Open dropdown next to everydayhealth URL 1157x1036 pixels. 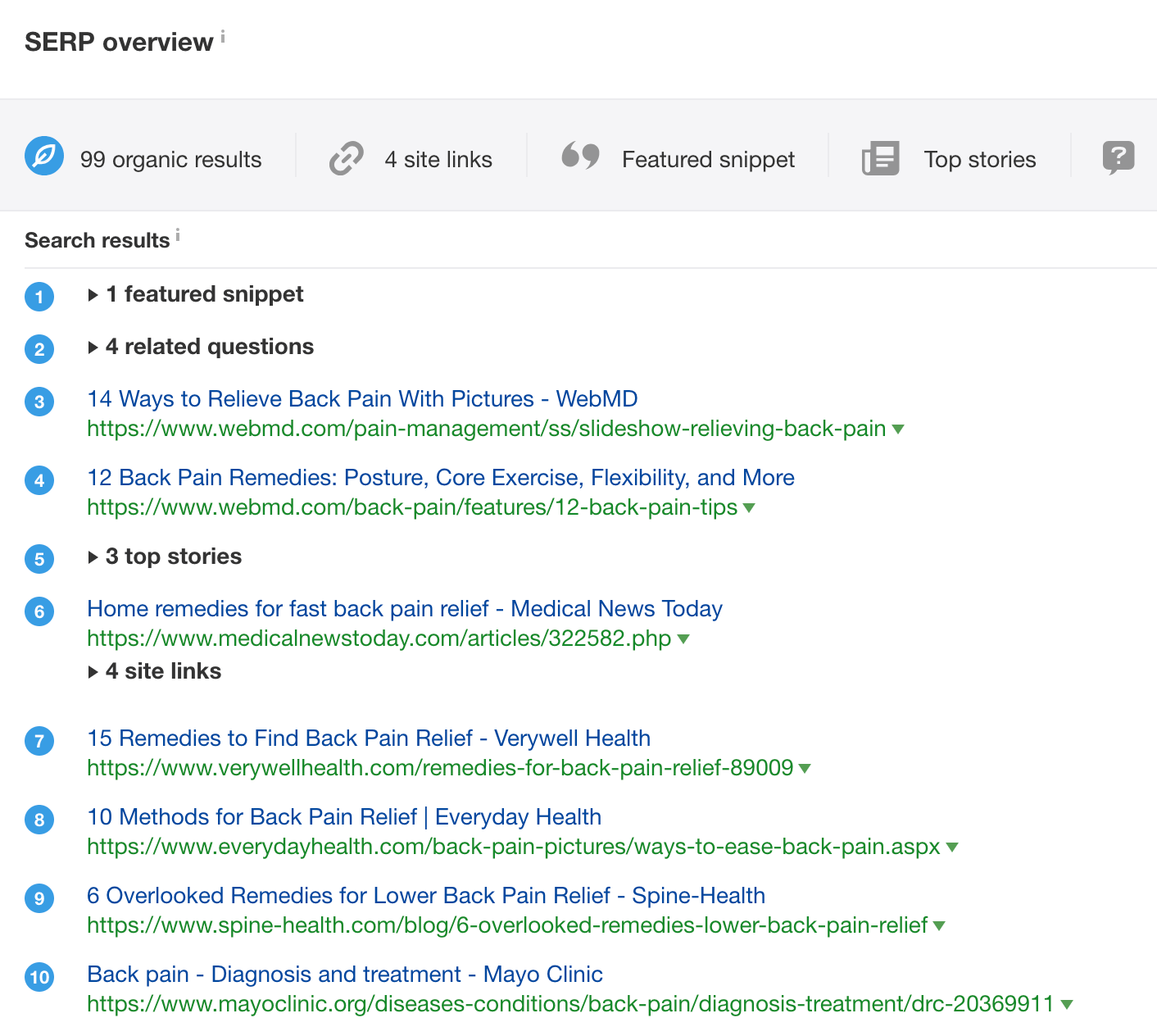pyautogui.click(x=952, y=847)
